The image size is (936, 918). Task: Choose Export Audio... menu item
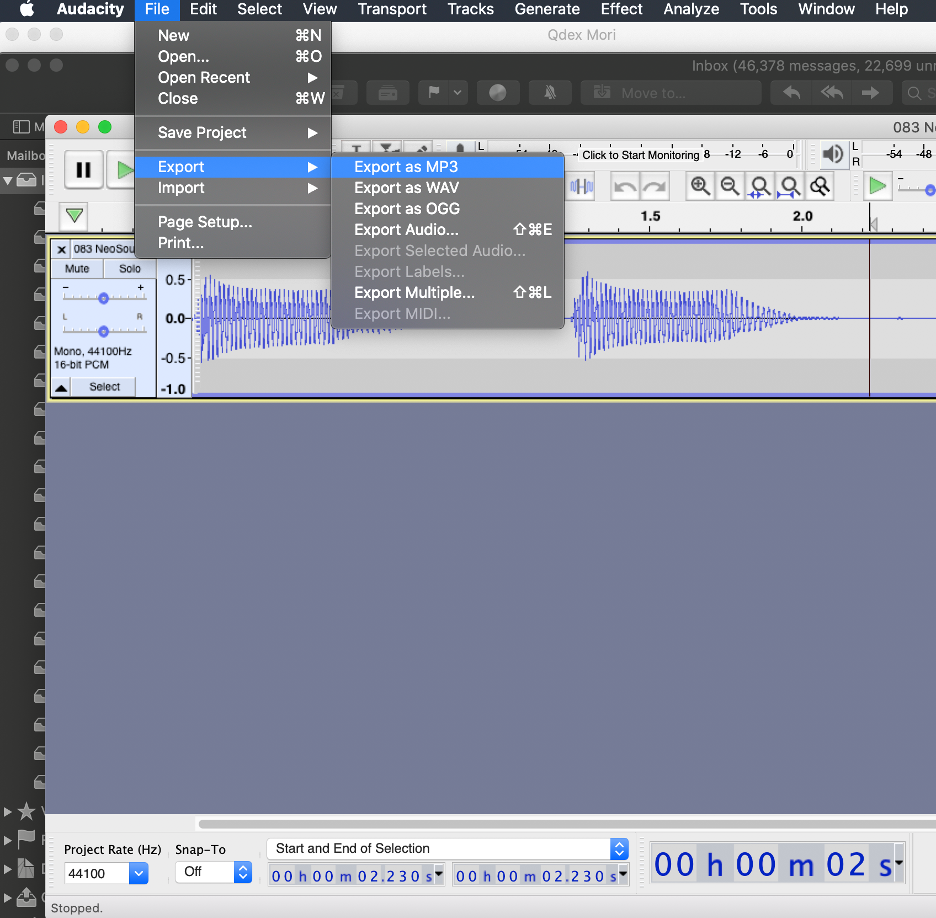pyautogui.click(x=448, y=230)
